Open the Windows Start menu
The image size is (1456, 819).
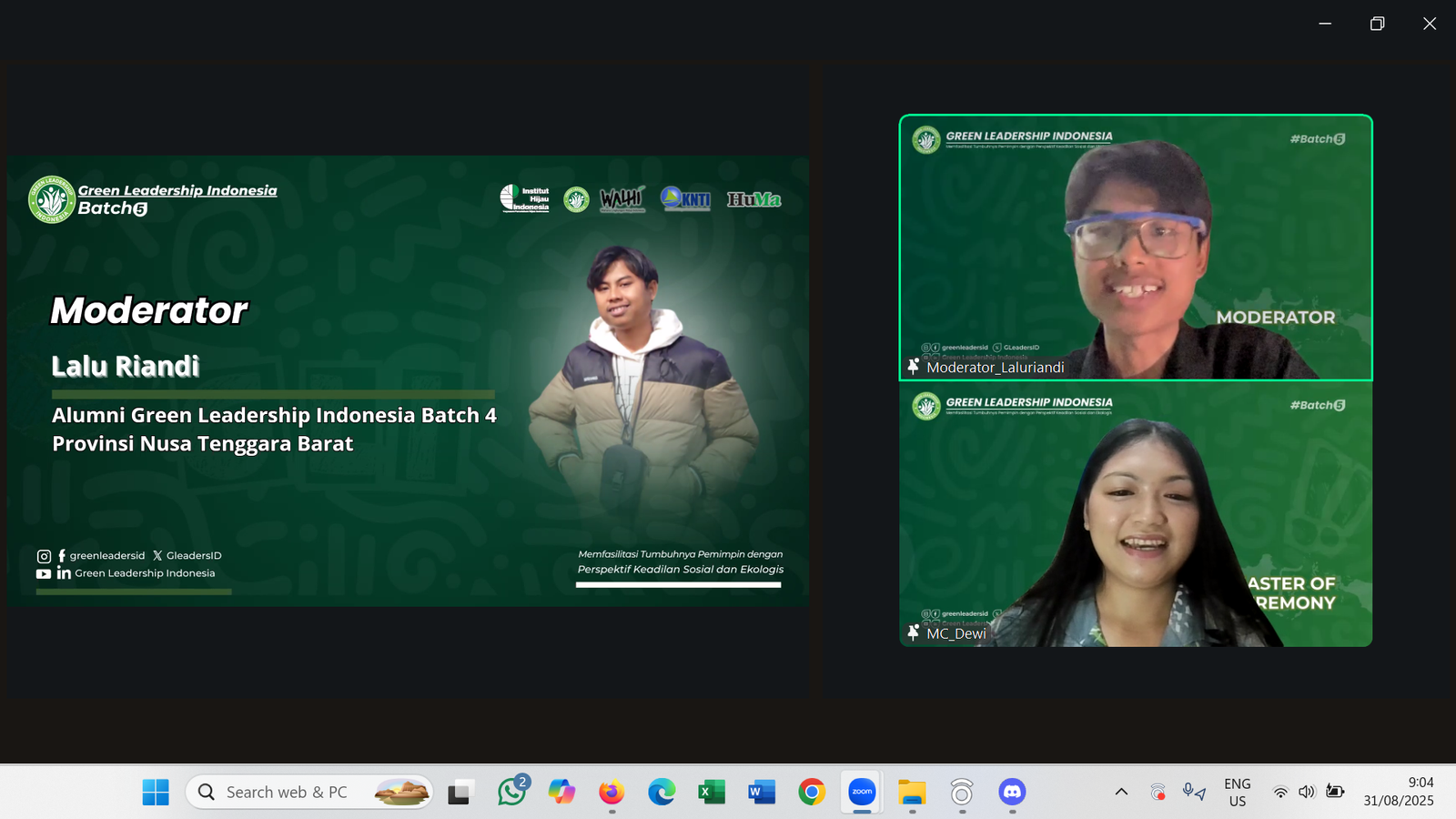tap(156, 793)
